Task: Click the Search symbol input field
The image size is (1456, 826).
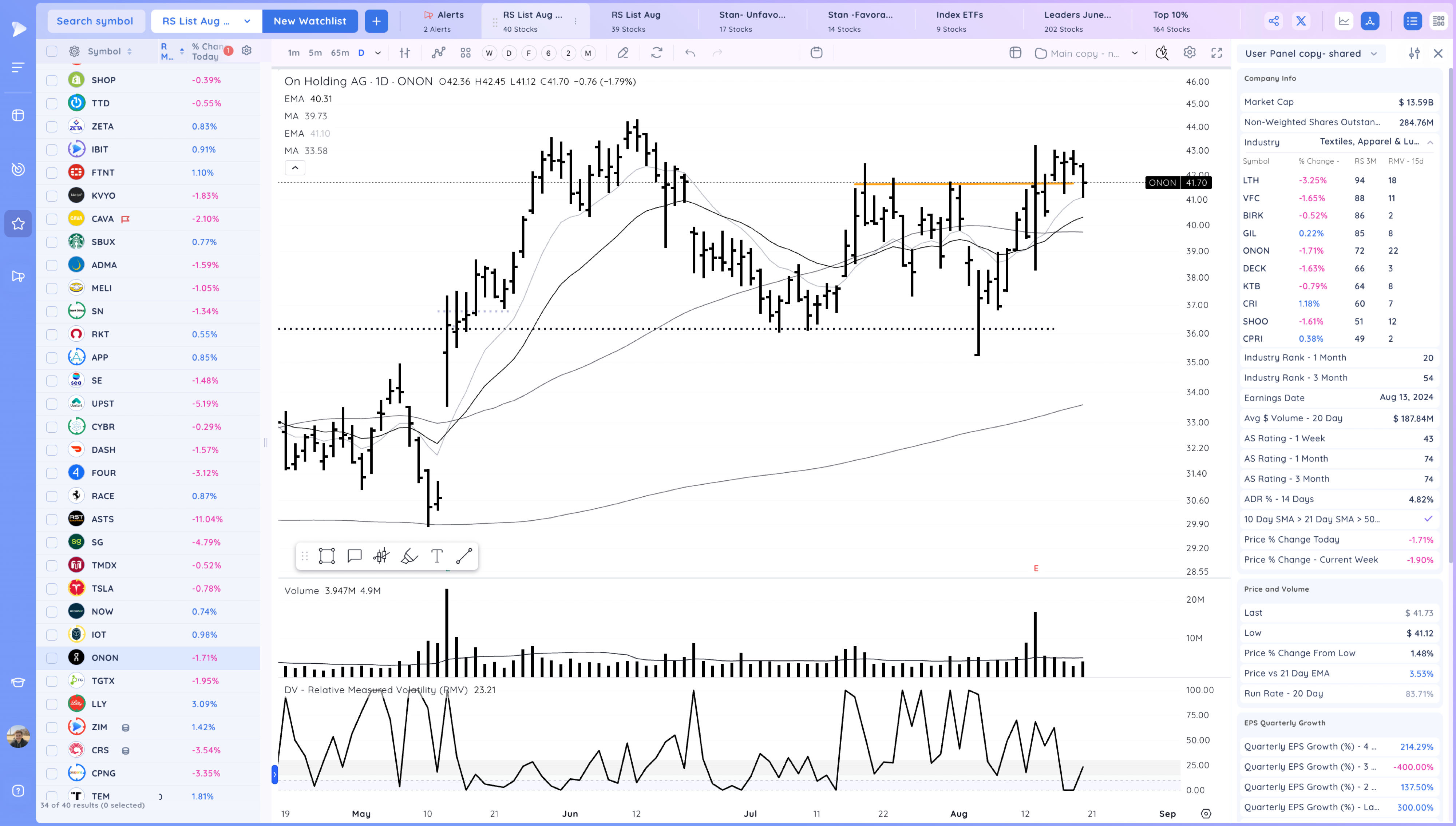Action: tap(95, 21)
